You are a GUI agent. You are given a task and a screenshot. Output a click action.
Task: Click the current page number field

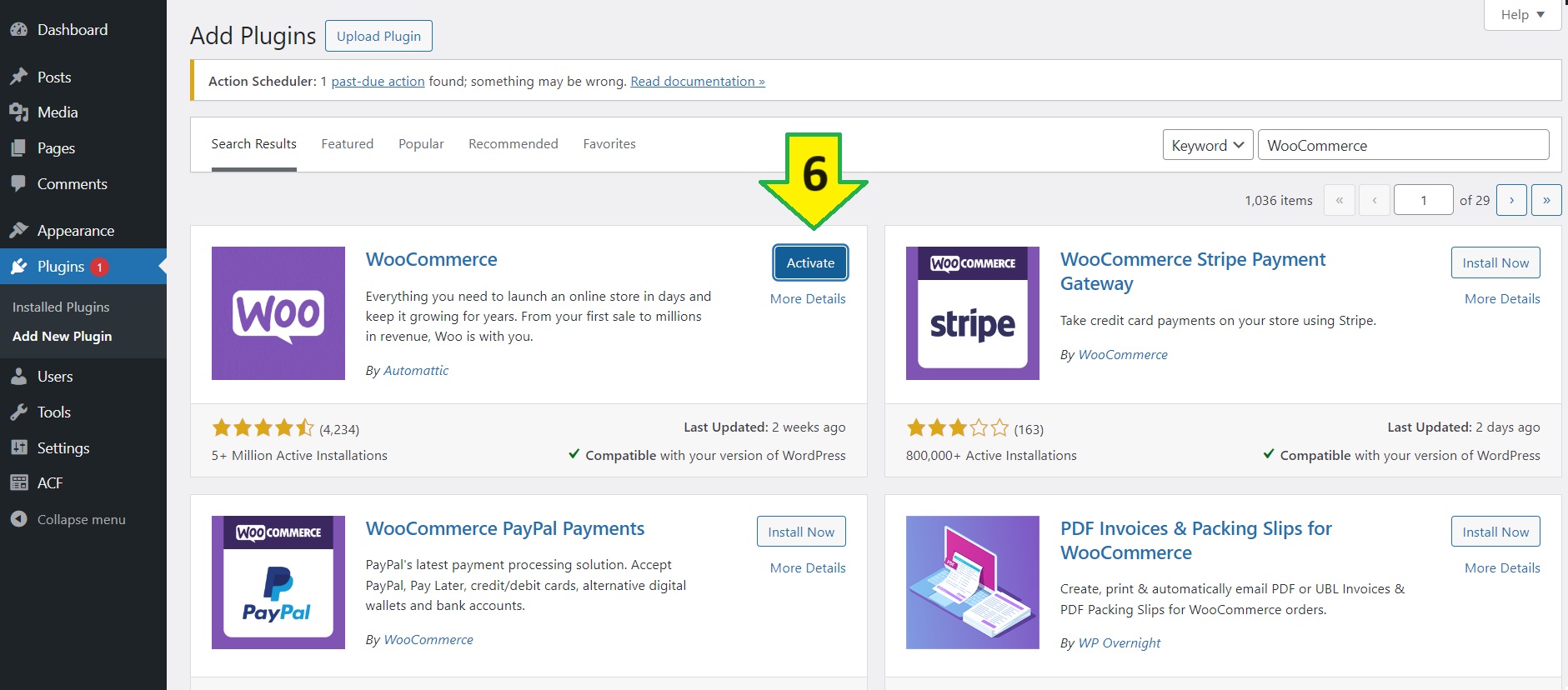tap(1424, 200)
